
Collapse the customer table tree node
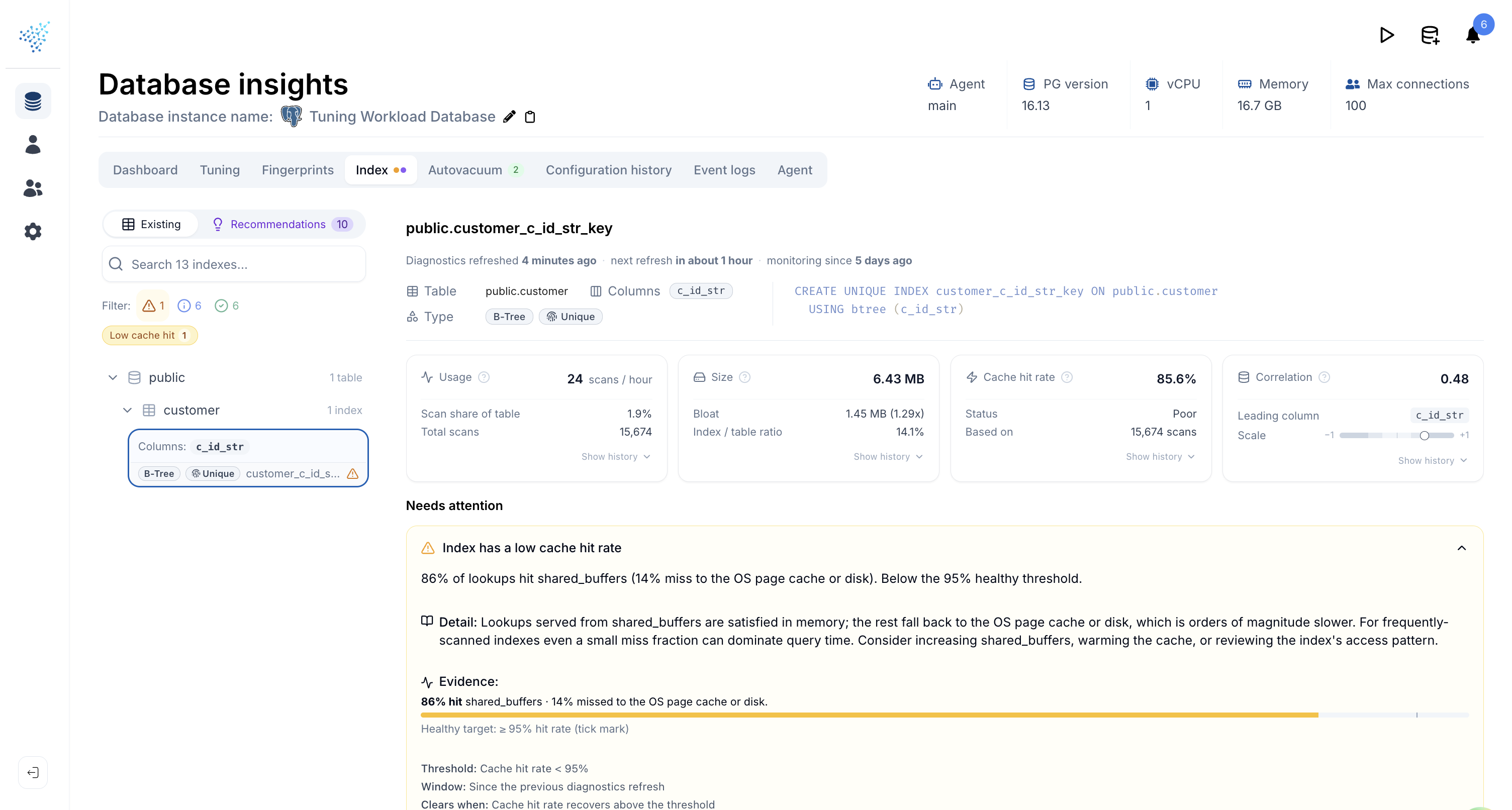tap(127, 411)
